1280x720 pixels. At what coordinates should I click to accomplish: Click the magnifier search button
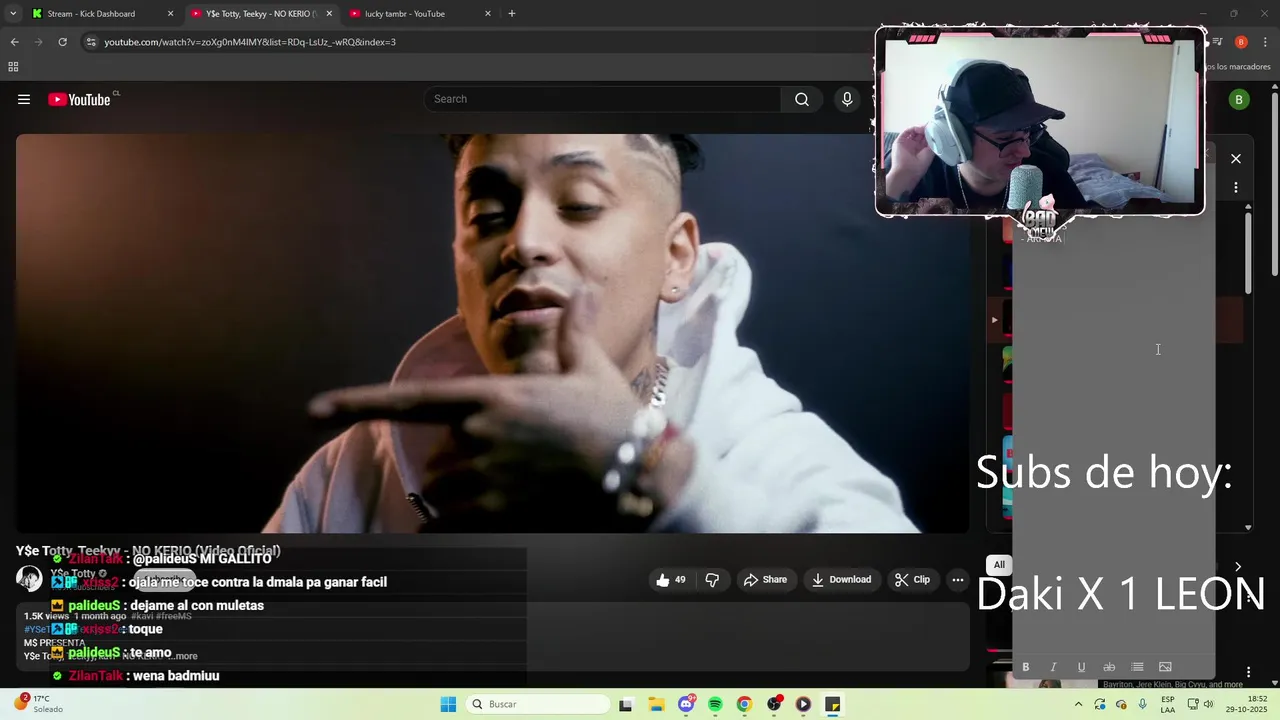tap(802, 99)
